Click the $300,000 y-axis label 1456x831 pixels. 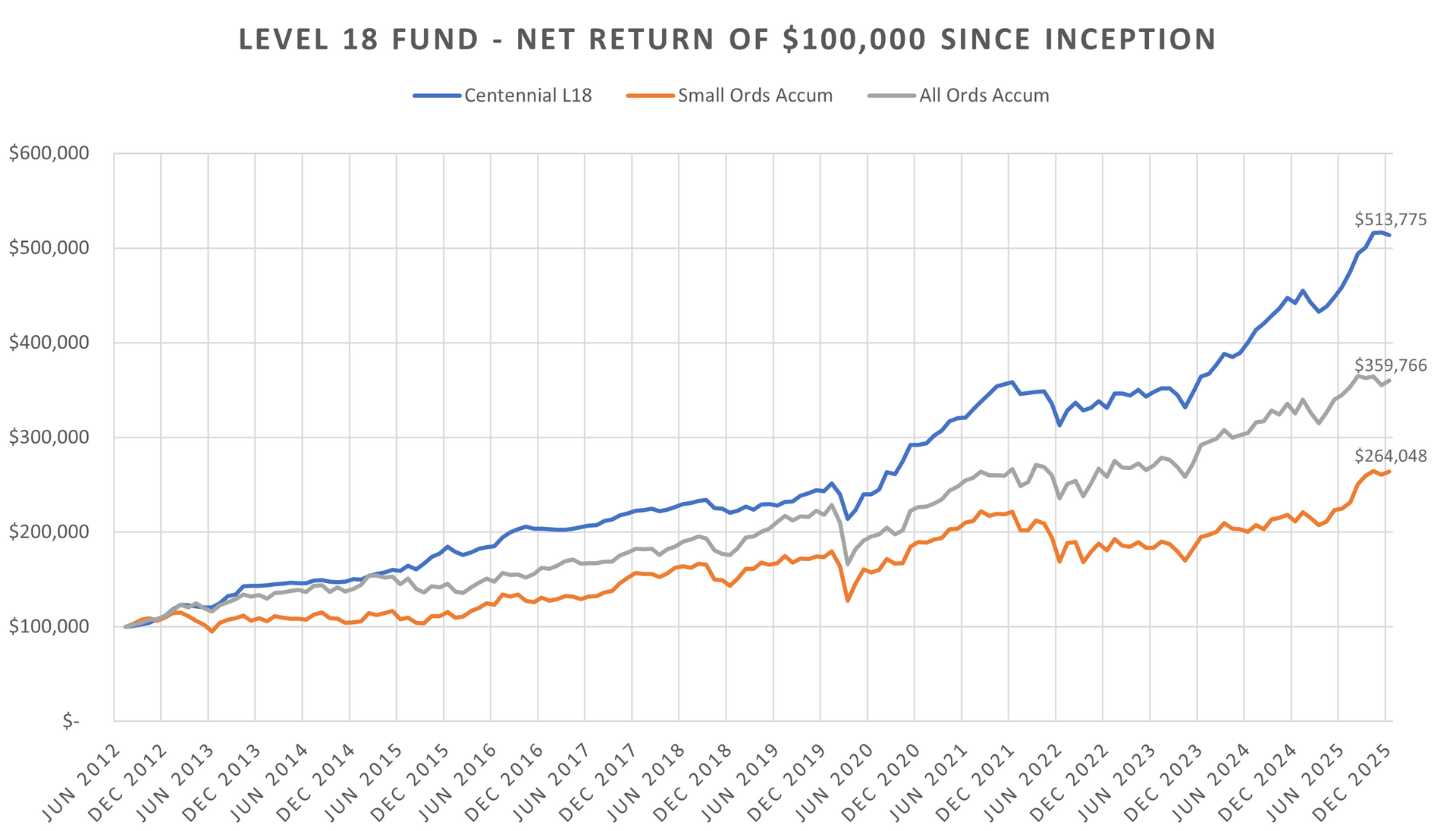click(x=49, y=437)
